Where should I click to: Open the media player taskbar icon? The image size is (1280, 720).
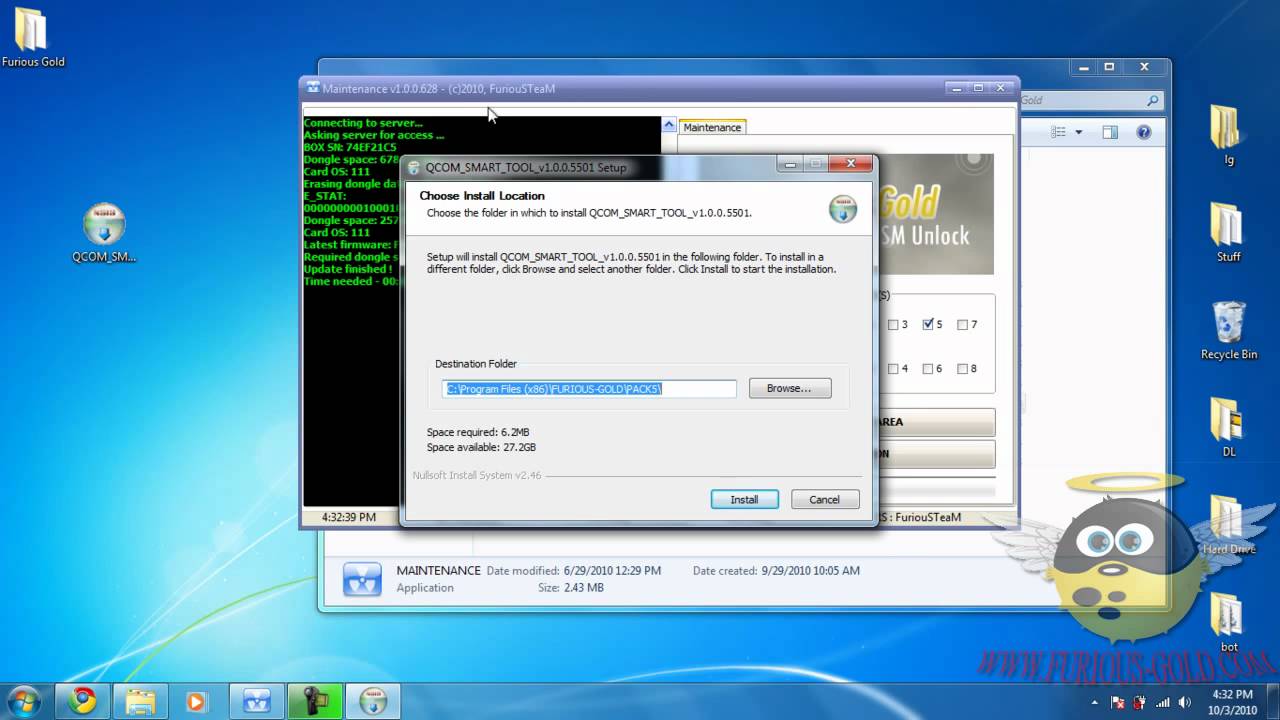(197, 701)
